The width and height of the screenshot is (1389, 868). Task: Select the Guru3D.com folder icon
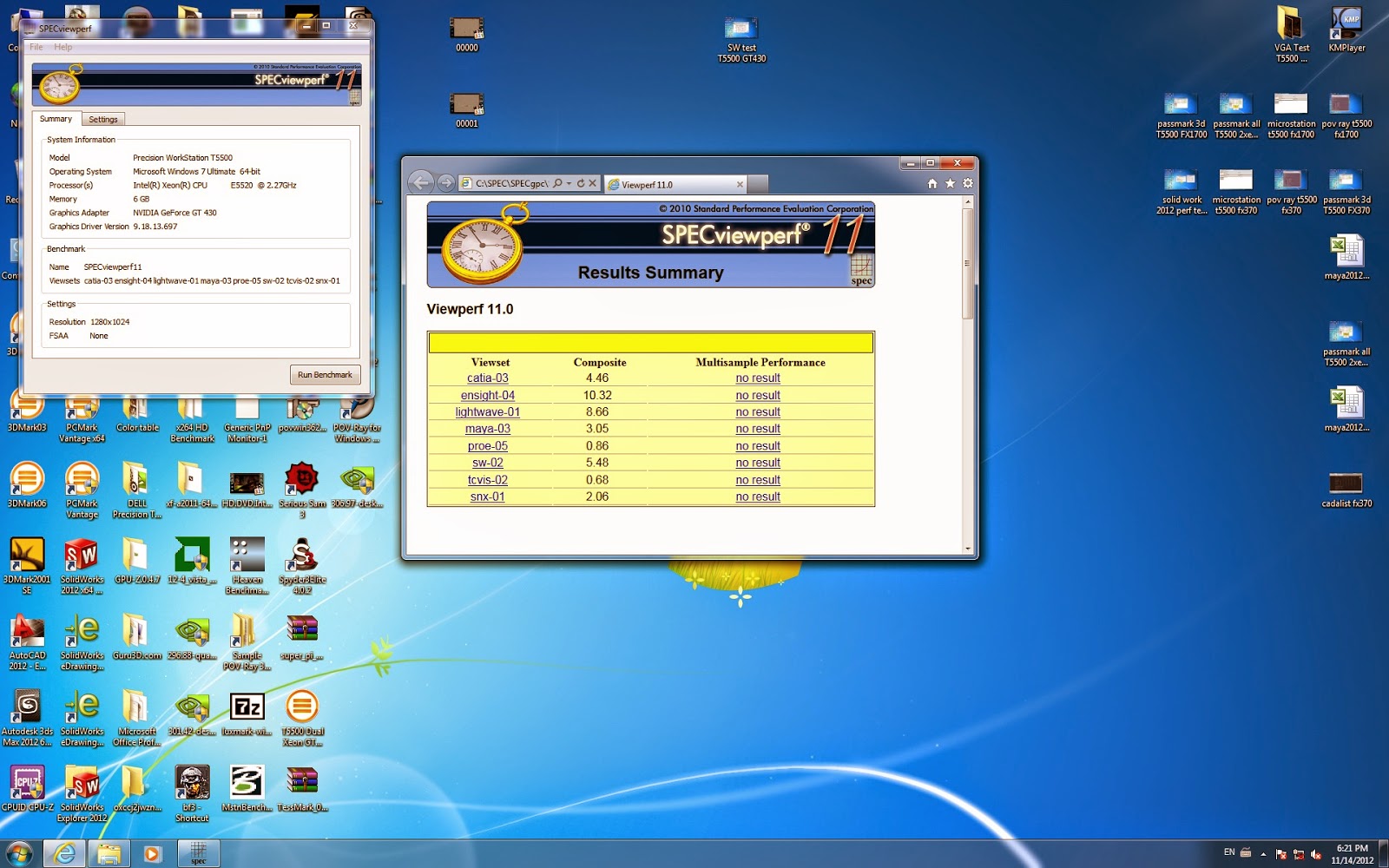pos(137,636)
